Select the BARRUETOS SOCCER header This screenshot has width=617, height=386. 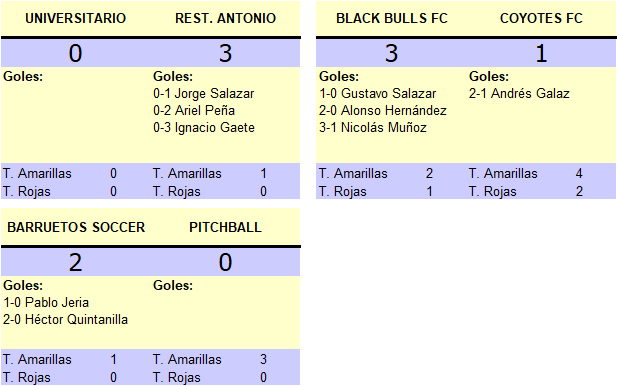pyautogui.click(x=76, y=227)
